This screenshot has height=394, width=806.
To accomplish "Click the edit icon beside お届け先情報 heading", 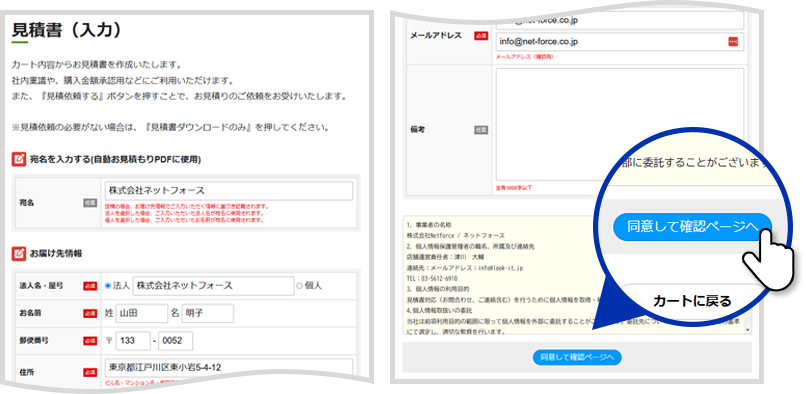I will tap(19, 253).
